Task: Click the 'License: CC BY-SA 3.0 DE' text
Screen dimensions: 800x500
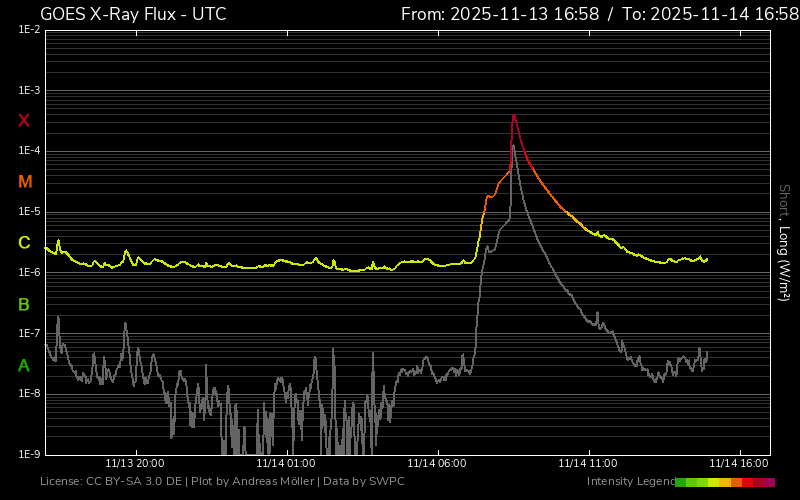Action: (111, 481)
